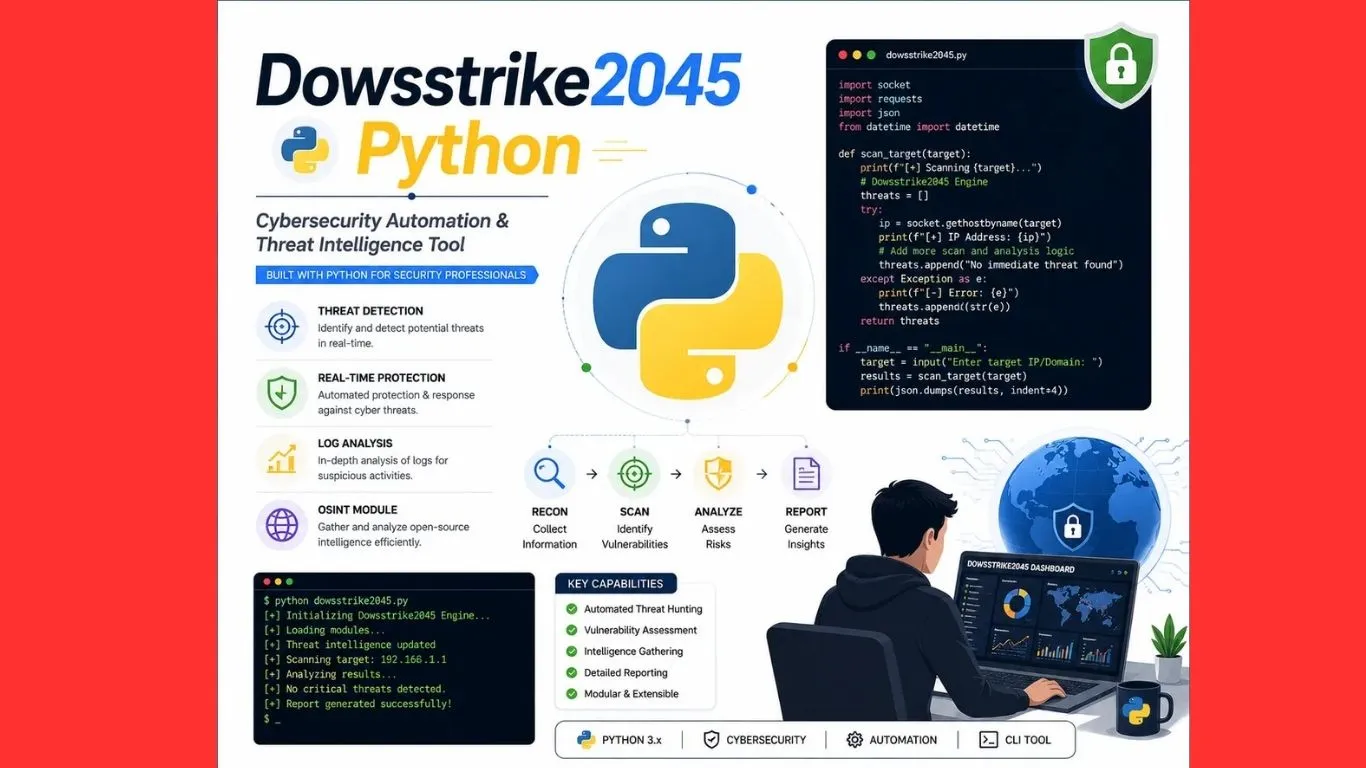Click the 'import requests' code line
1366x768 pixels.
click(880, 99)
